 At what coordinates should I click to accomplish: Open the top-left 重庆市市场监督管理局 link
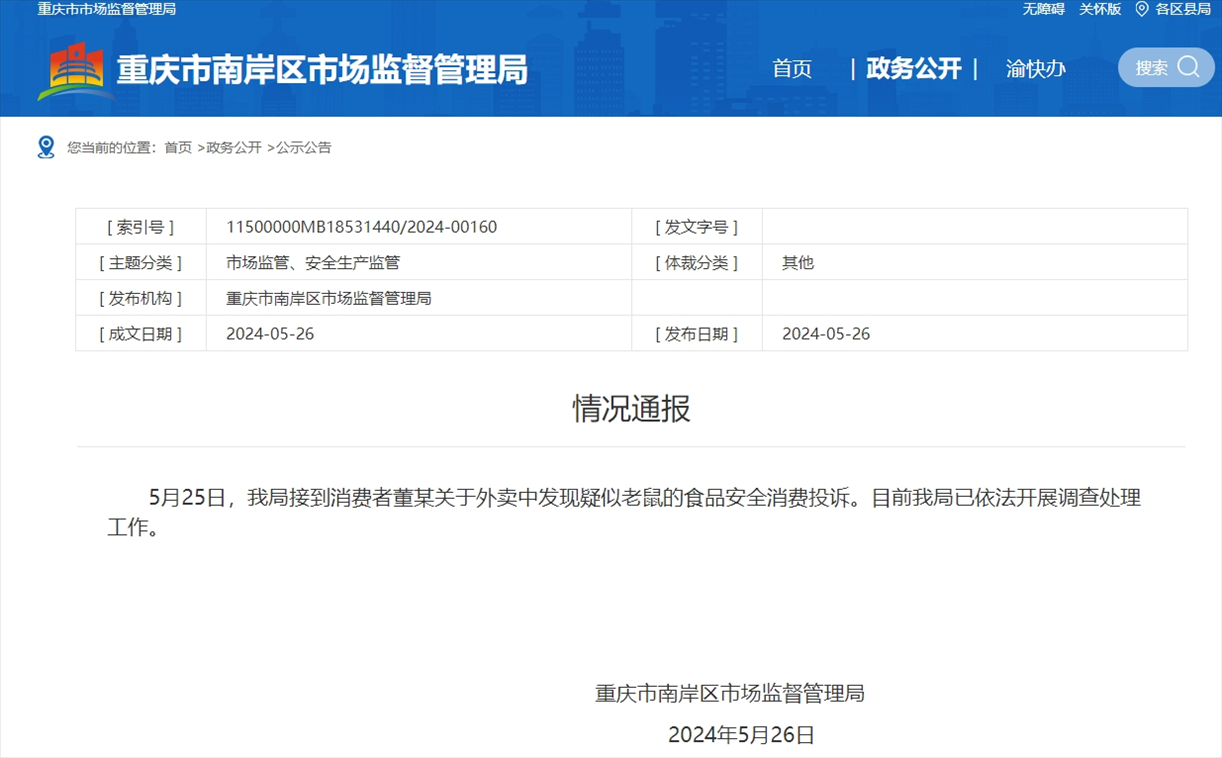(x=107, y=9)
